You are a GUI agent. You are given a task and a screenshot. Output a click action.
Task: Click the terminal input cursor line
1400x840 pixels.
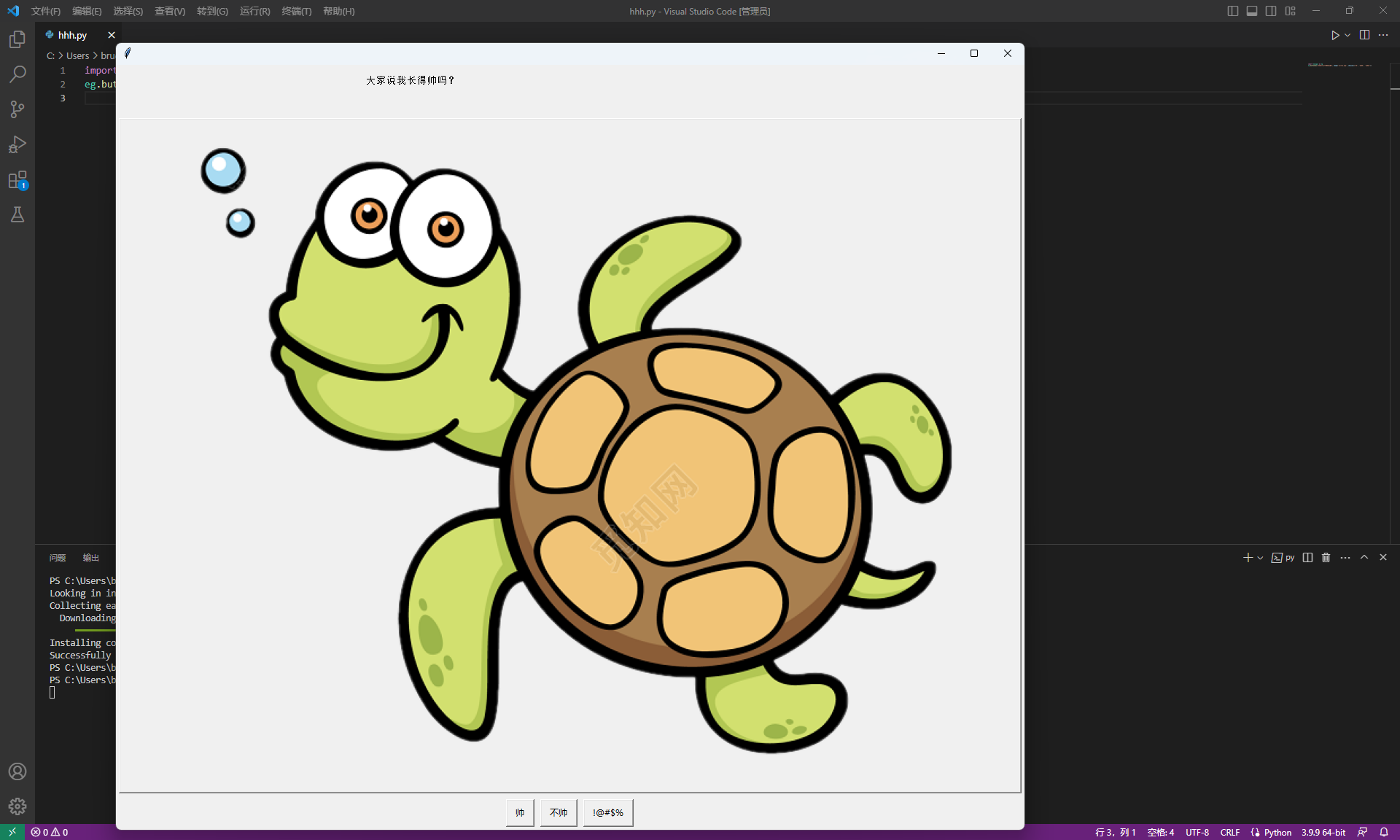tap(52, 693)
